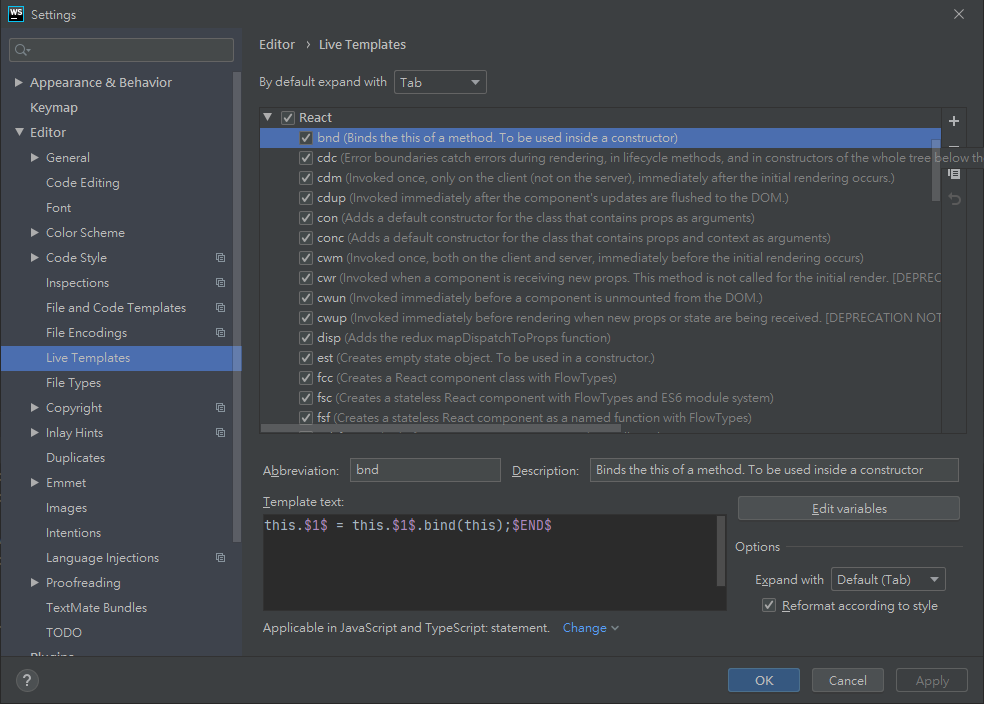Image resolution: width=984 pixels, height=704 pixels.
Task: Click the Edit variables button
Action: [x=848, y=509]
